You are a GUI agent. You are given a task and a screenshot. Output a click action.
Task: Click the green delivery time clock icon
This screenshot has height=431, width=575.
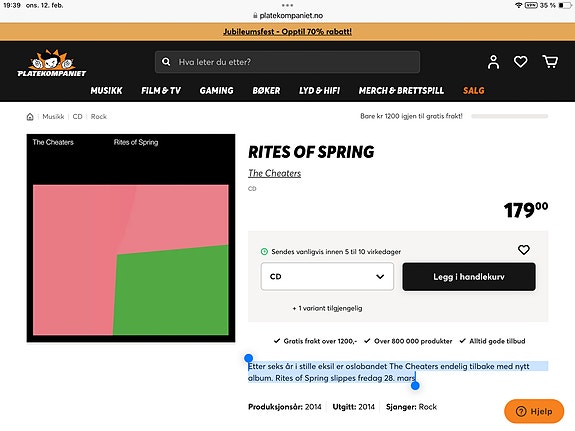(x=264, y=252)
